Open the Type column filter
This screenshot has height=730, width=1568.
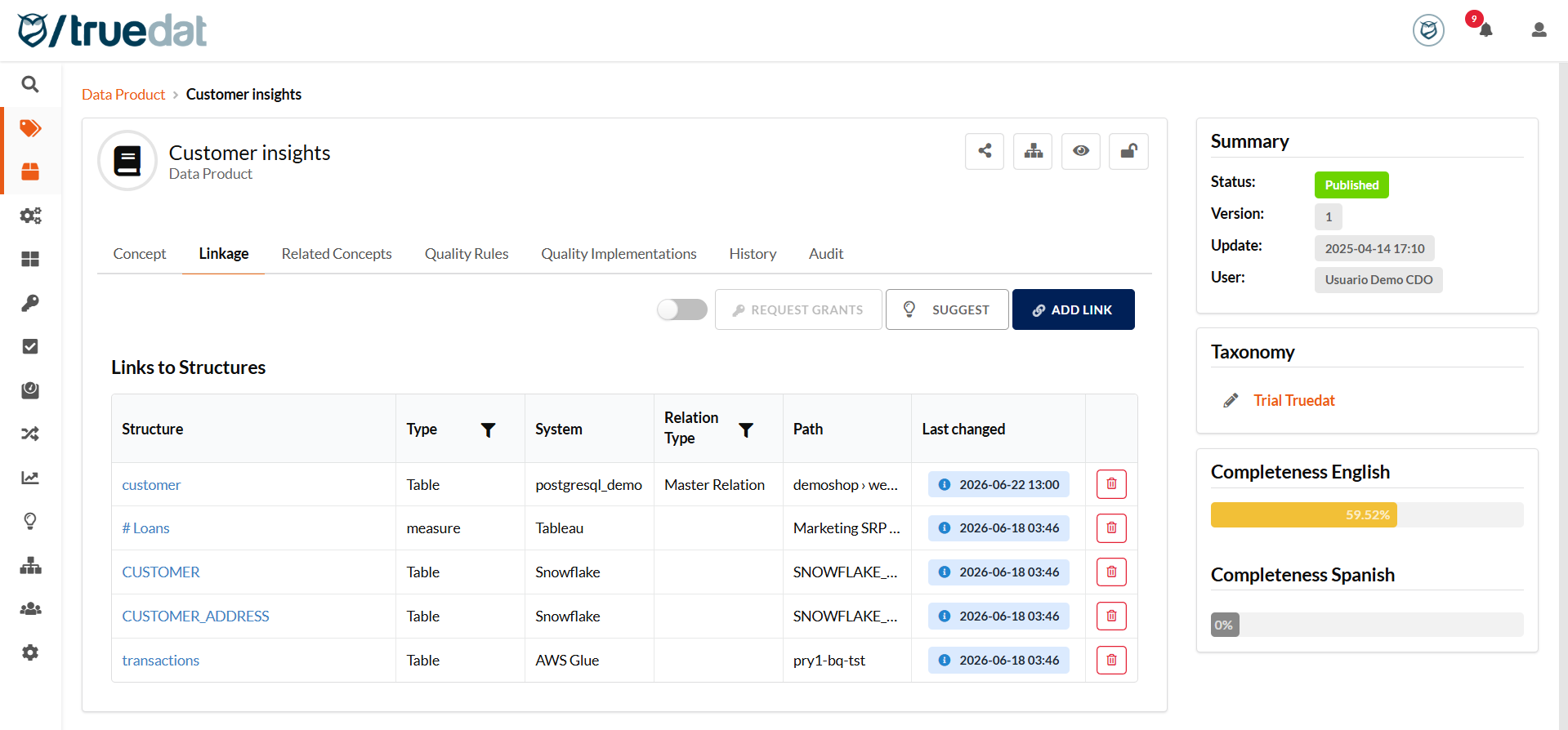pos(488,430)
